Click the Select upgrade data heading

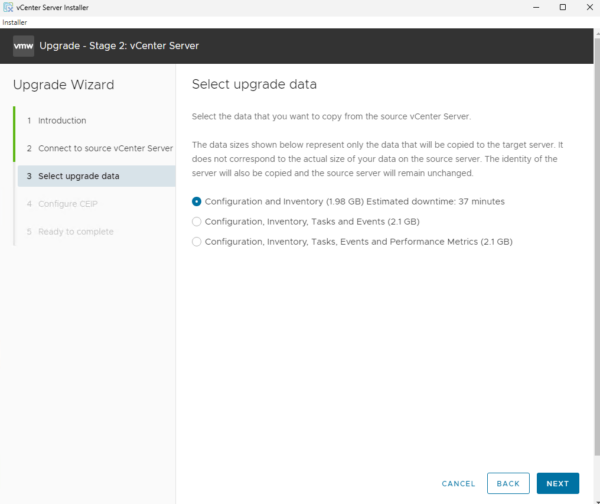point(254,84)
